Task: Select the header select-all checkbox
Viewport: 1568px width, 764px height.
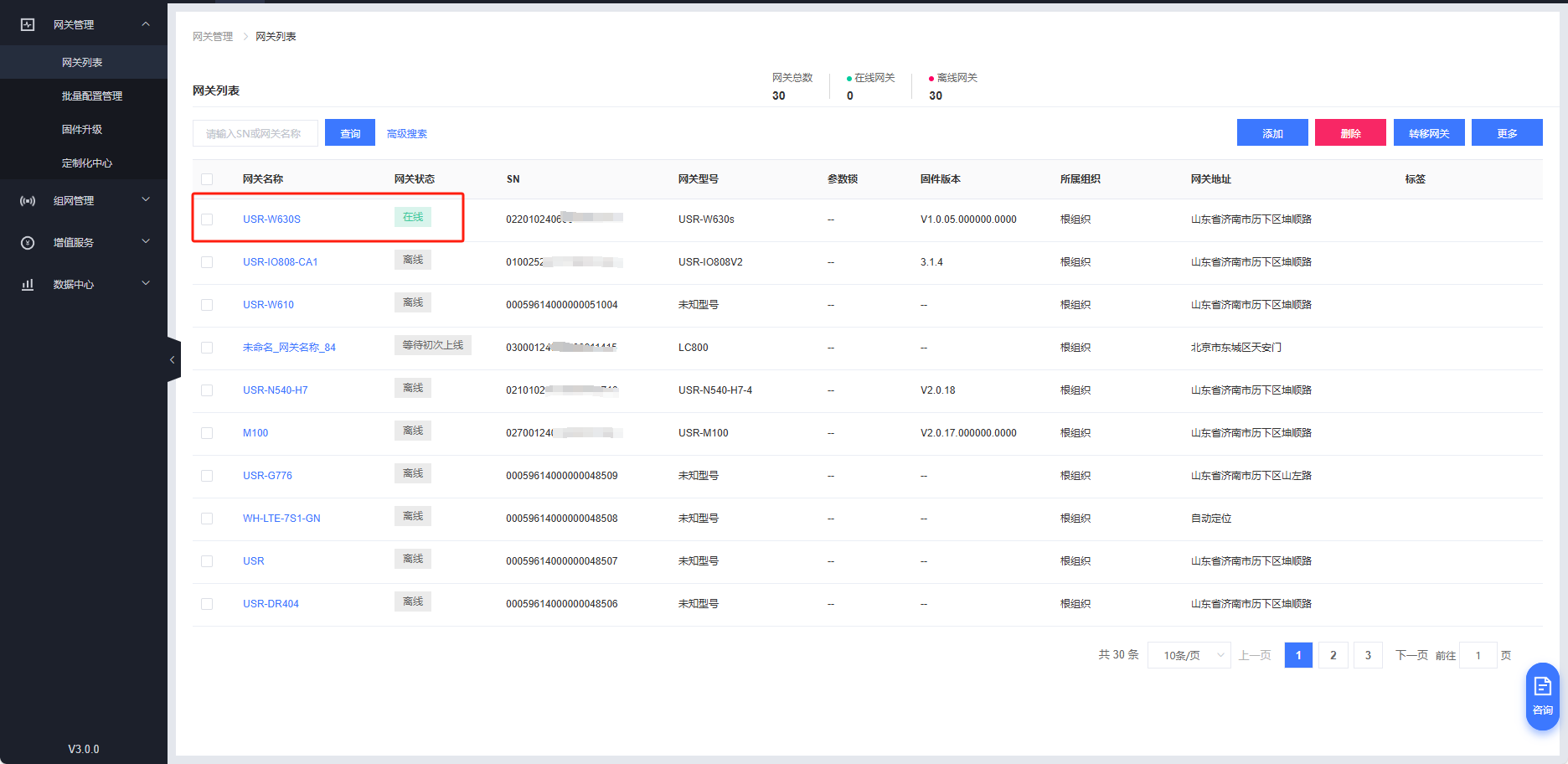Action: pyautogui.click(x=207, y=179)
